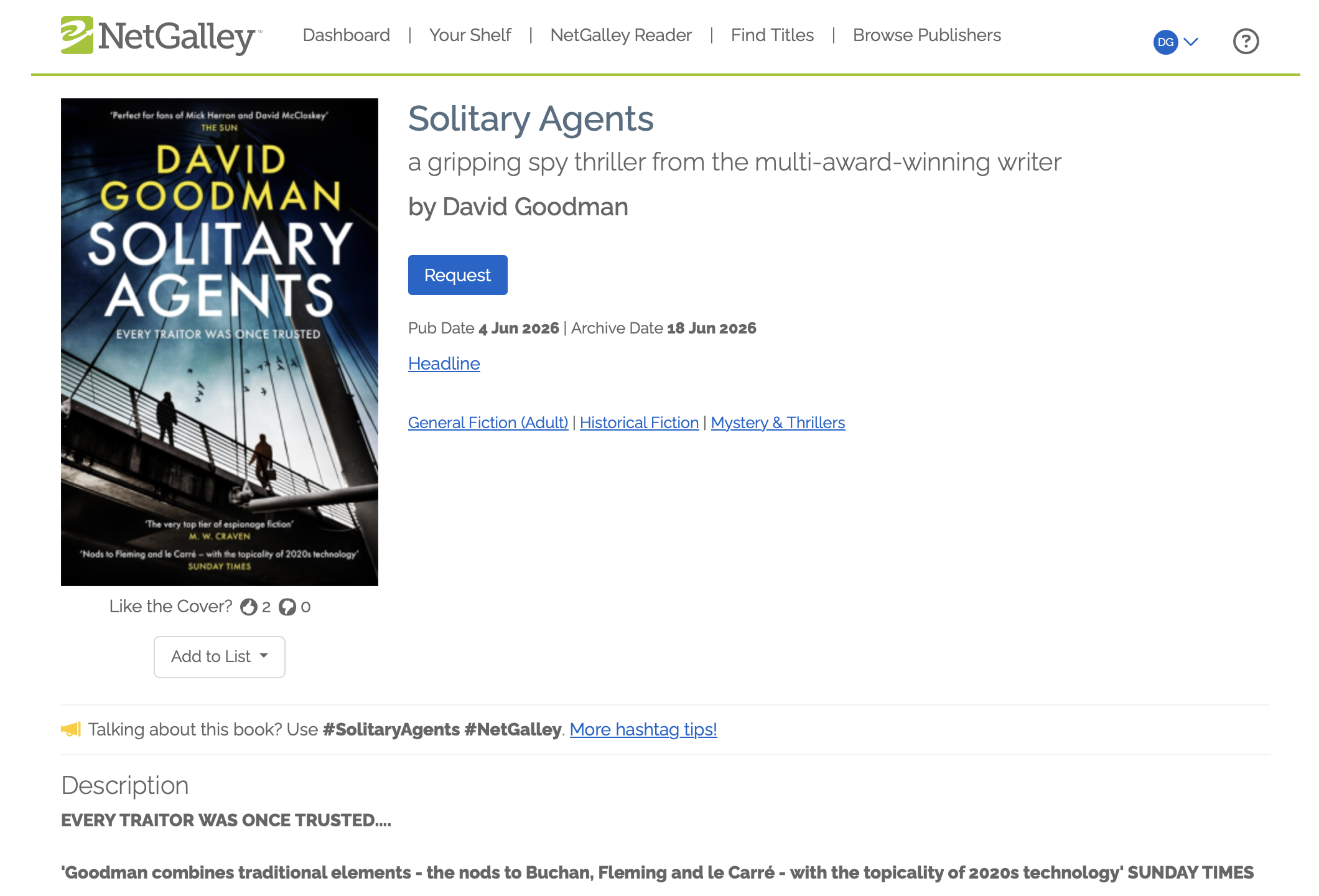
Task: Open help via the question mark icon
Action: pyautogui.click(x=1246, y=40)
